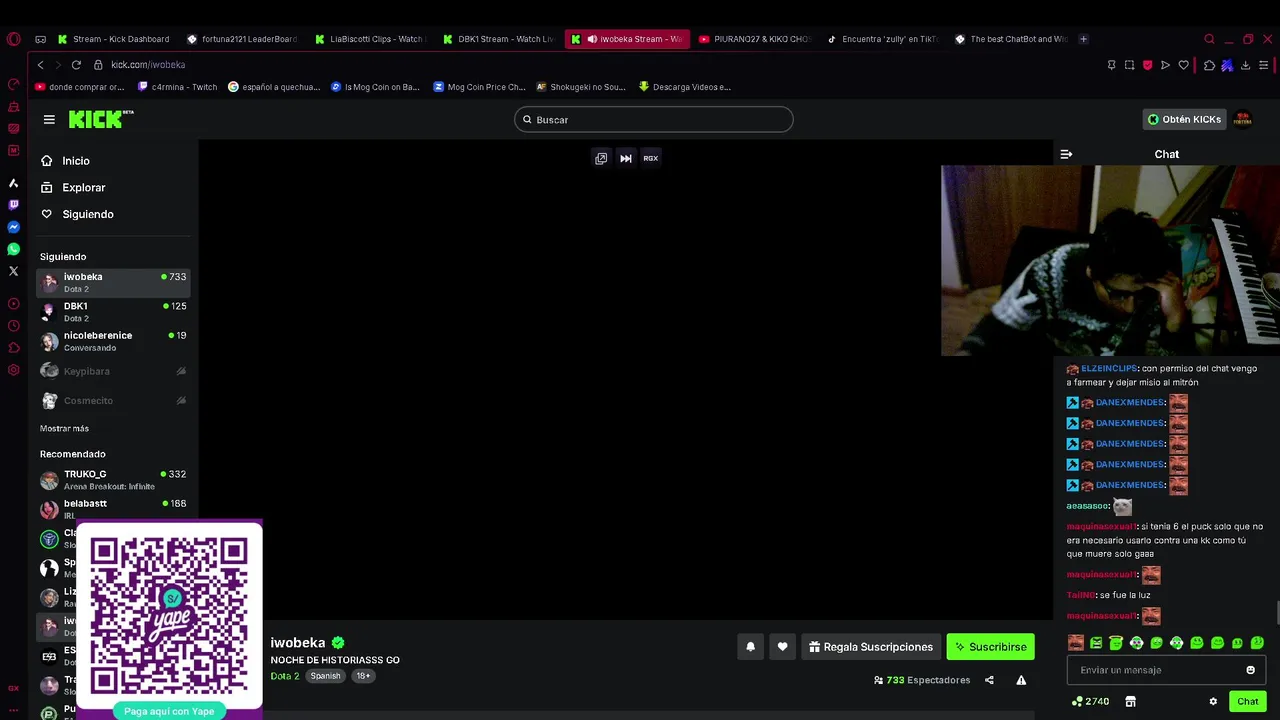Click aeasasco username in chat

click(x=1088, y=506)
